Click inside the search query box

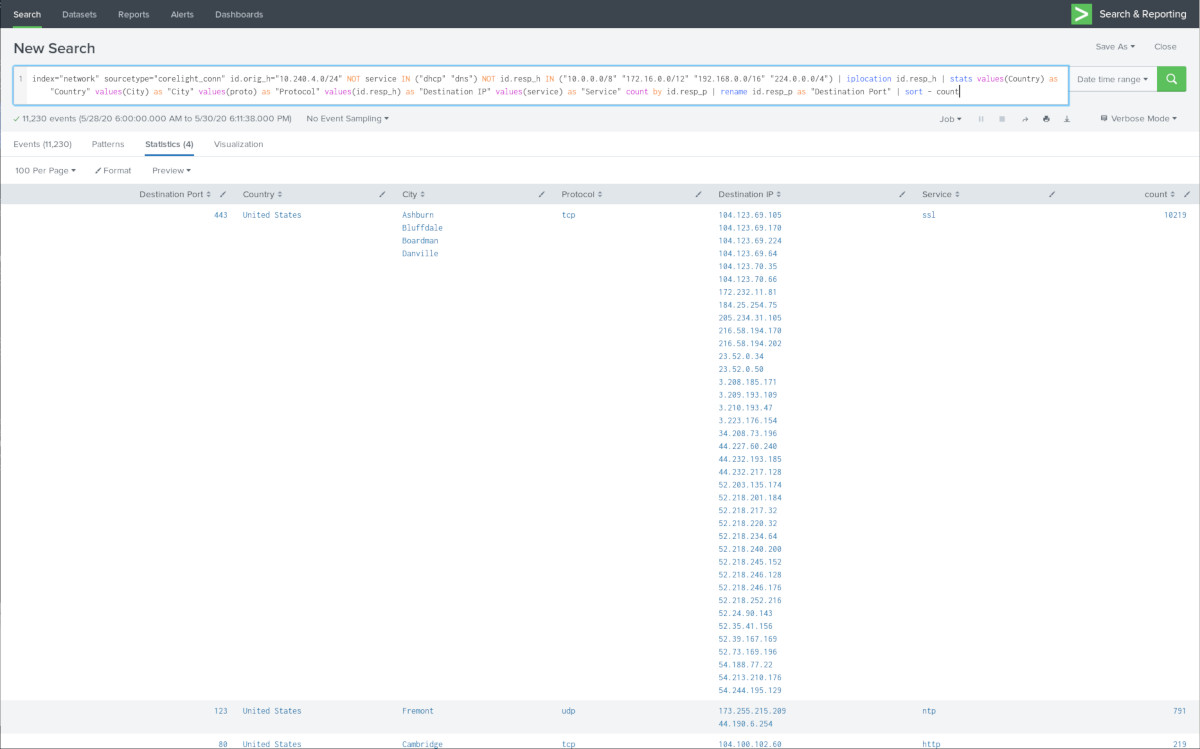pos(541,85)
